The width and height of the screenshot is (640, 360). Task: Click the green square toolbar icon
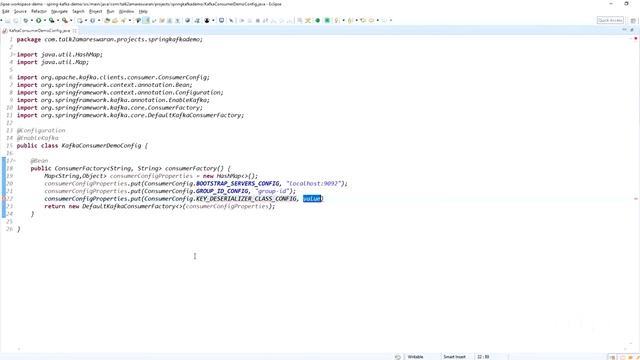[x=327, y=20]
